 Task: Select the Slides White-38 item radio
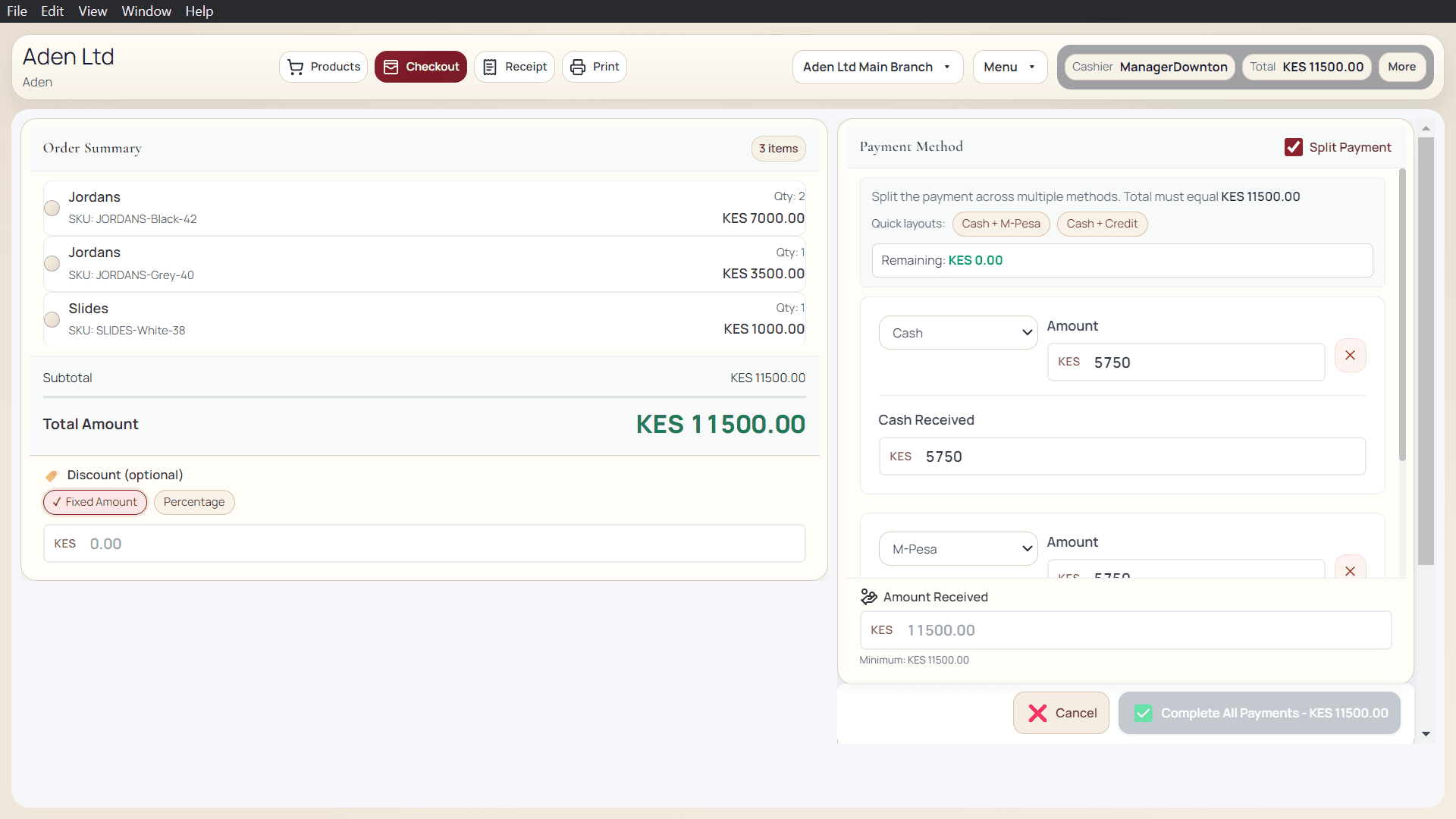click(52, 319)
